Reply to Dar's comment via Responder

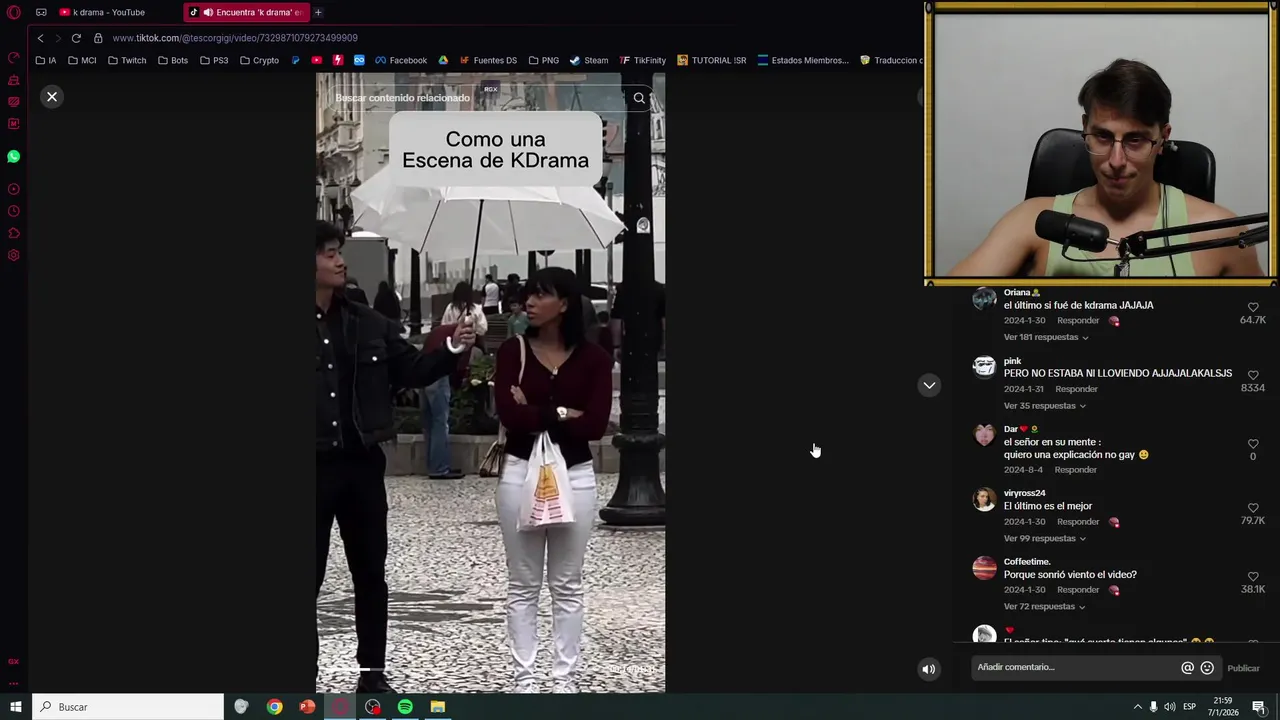click(1075, 469)
